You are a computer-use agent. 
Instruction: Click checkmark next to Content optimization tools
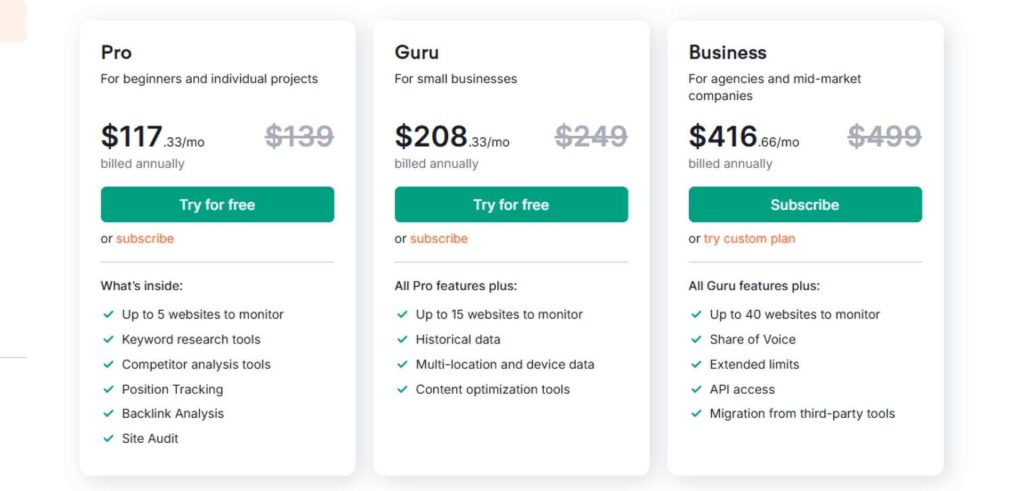(x=402, y=389)
